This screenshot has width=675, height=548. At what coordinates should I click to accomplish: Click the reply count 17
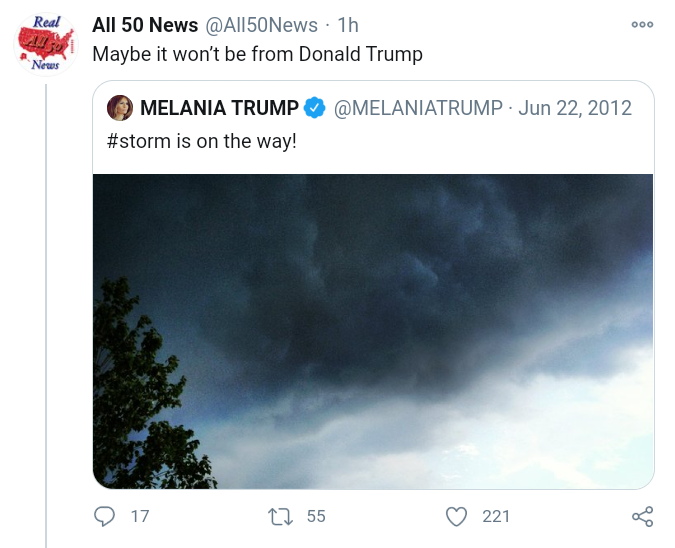tap(140, 516)
